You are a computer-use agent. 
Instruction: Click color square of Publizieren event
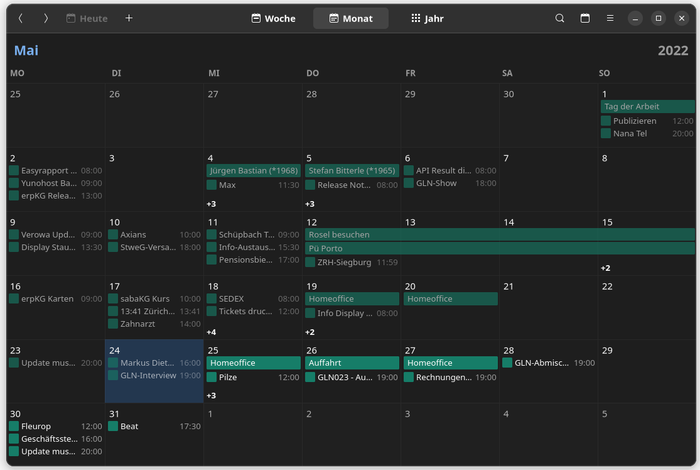605,121
